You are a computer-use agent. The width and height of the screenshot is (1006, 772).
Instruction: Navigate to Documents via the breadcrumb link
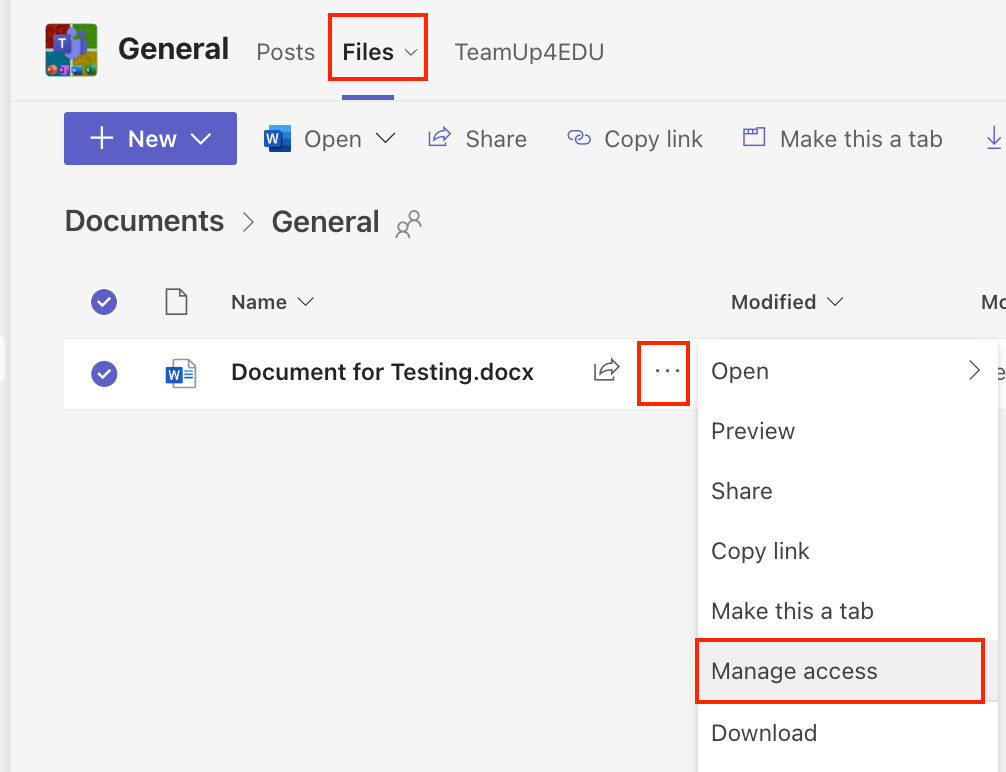pos(143,220)
